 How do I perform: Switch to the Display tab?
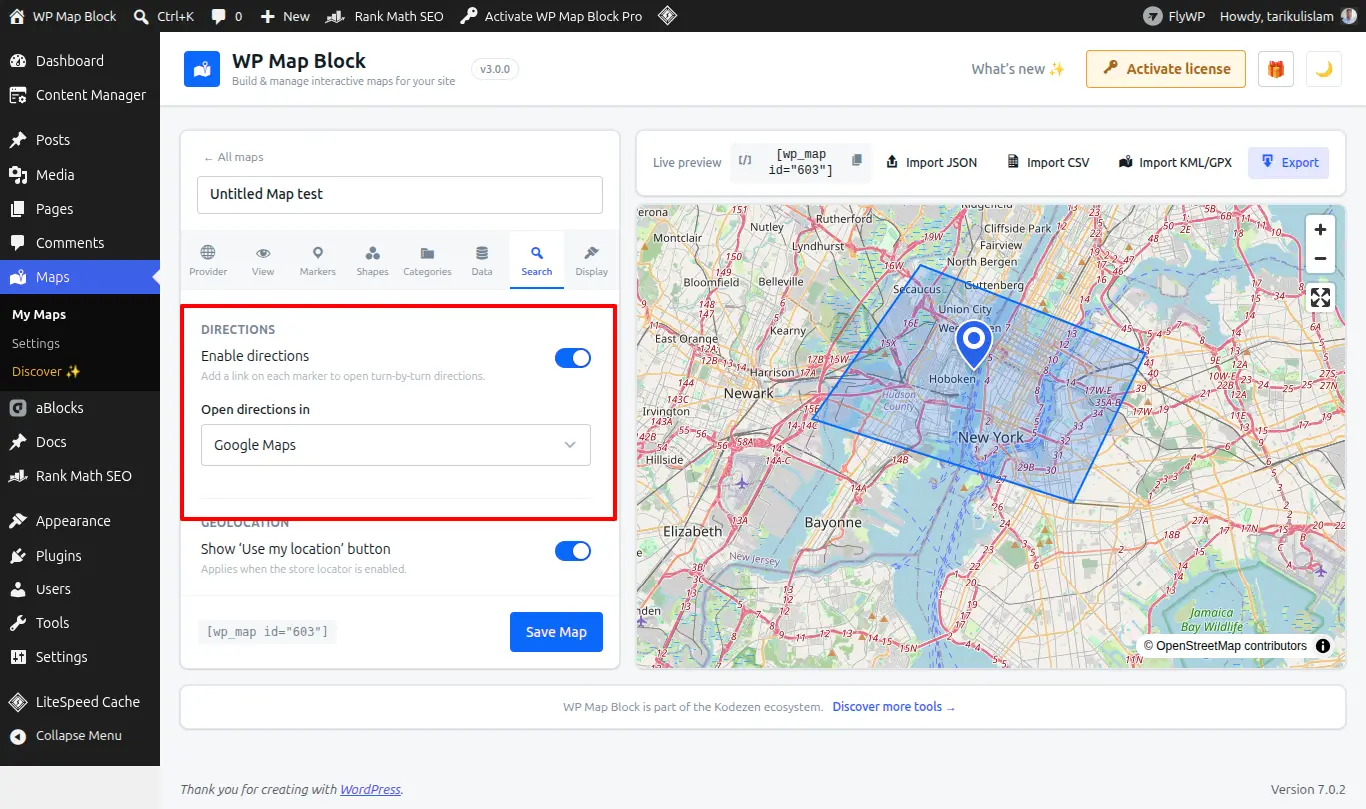coord(591,261)
